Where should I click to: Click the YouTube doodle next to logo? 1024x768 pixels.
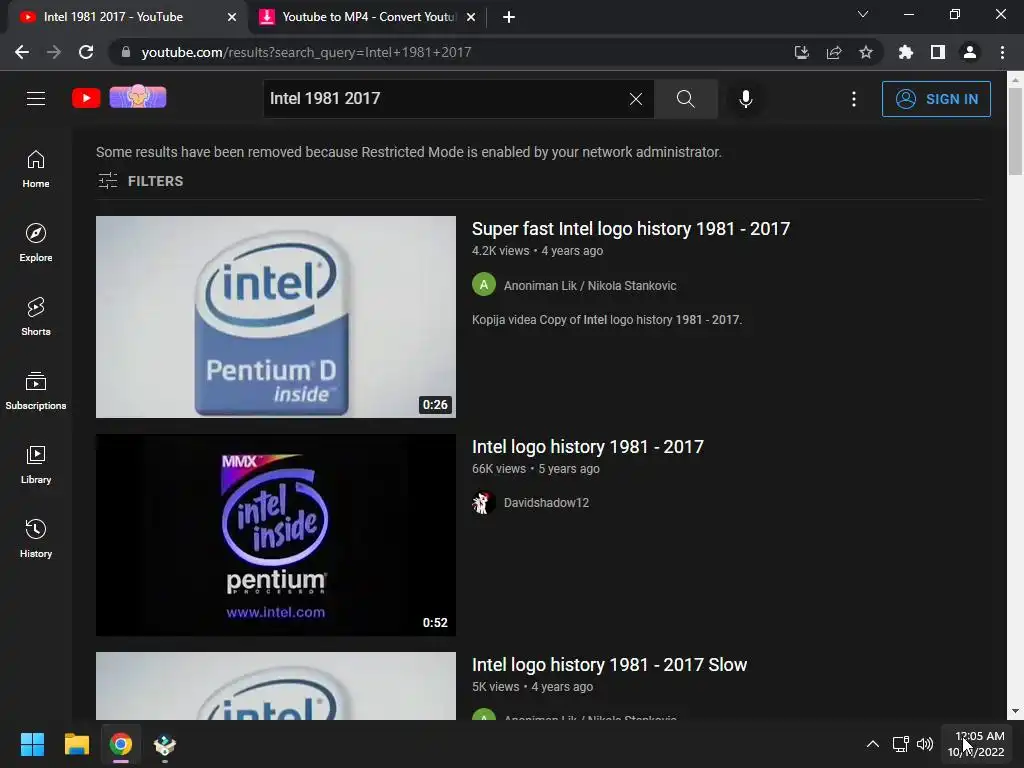click(x=138, y=97)
